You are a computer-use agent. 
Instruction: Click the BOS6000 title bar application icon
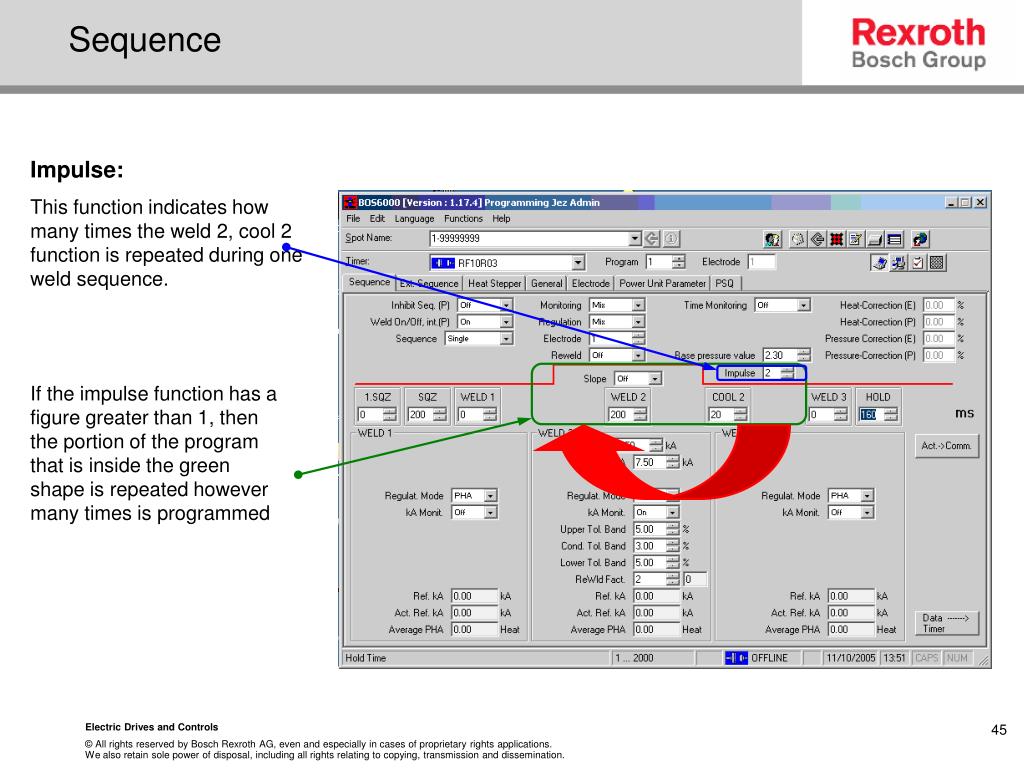point(350,202)
